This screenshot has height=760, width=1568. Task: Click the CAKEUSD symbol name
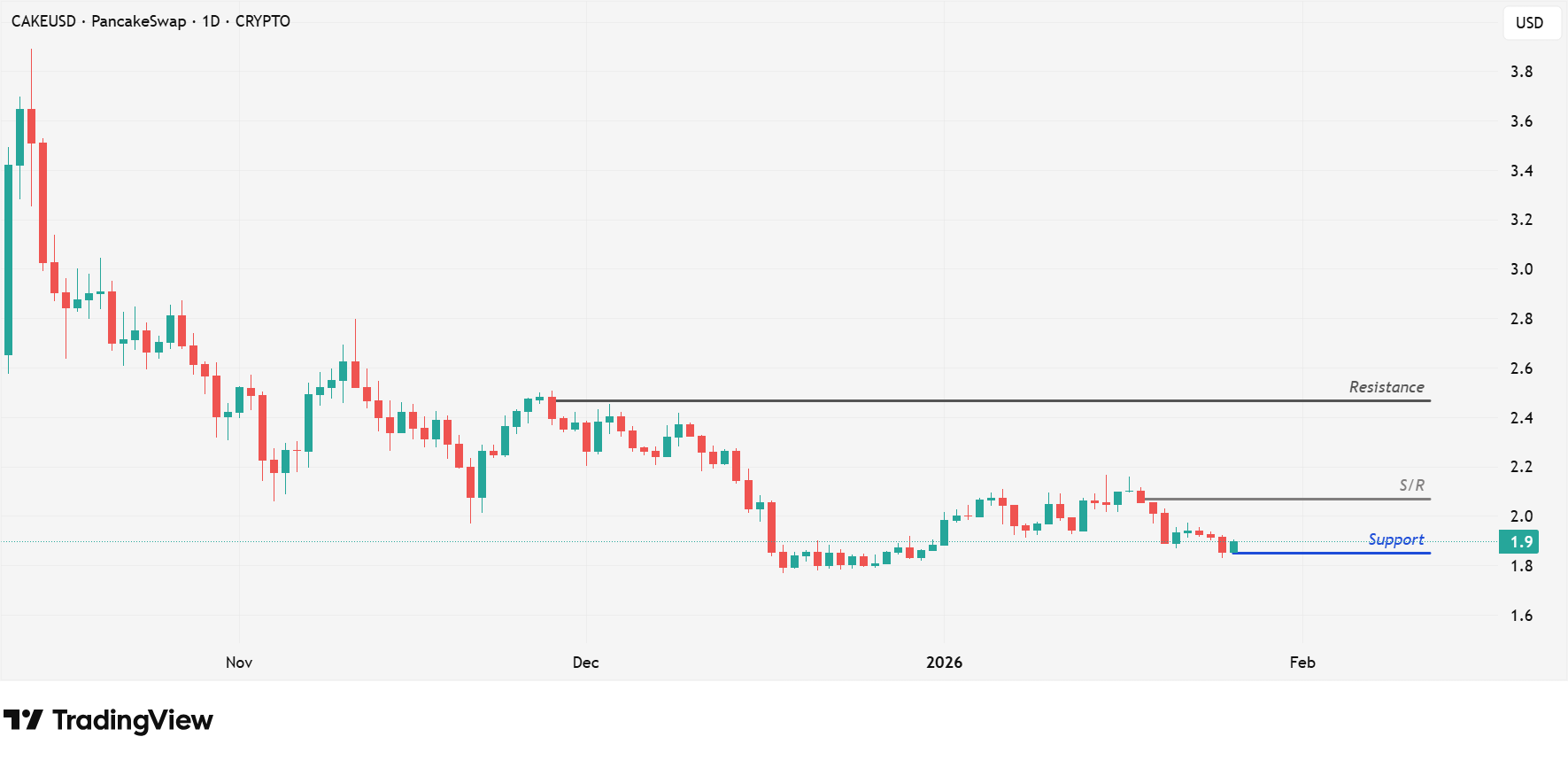click(x=43, y=21)
